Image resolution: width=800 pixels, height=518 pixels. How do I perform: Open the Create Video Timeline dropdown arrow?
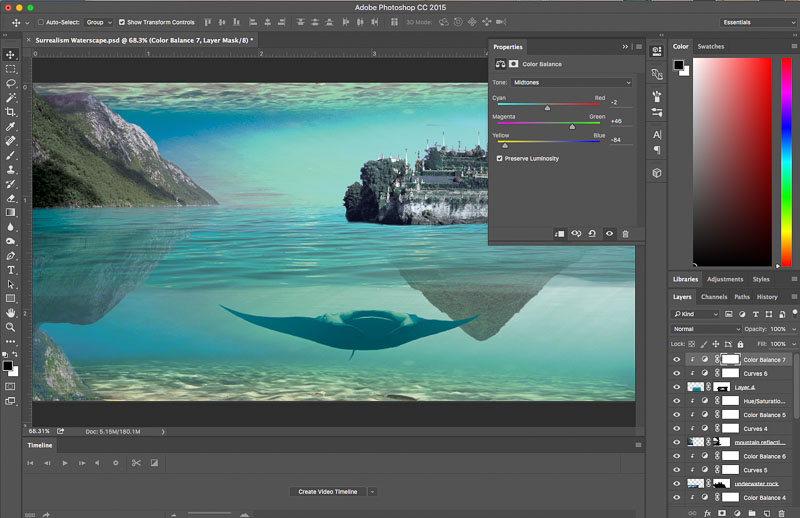(372, 491)
